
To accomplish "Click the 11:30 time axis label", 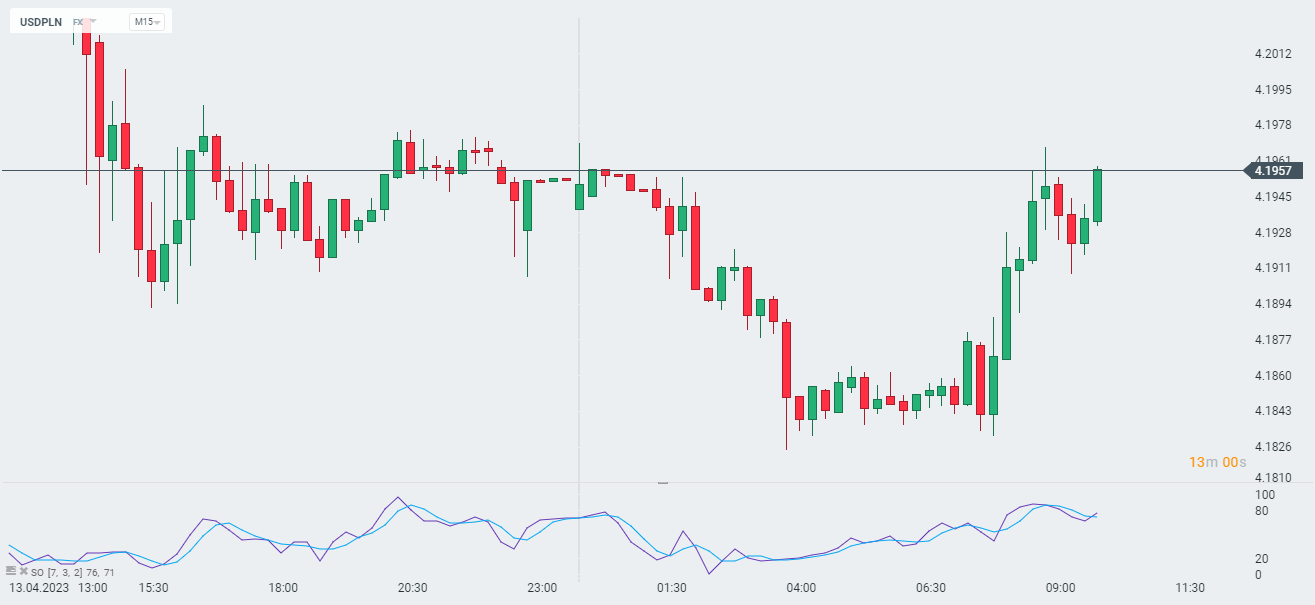I will click(1190, 588).
